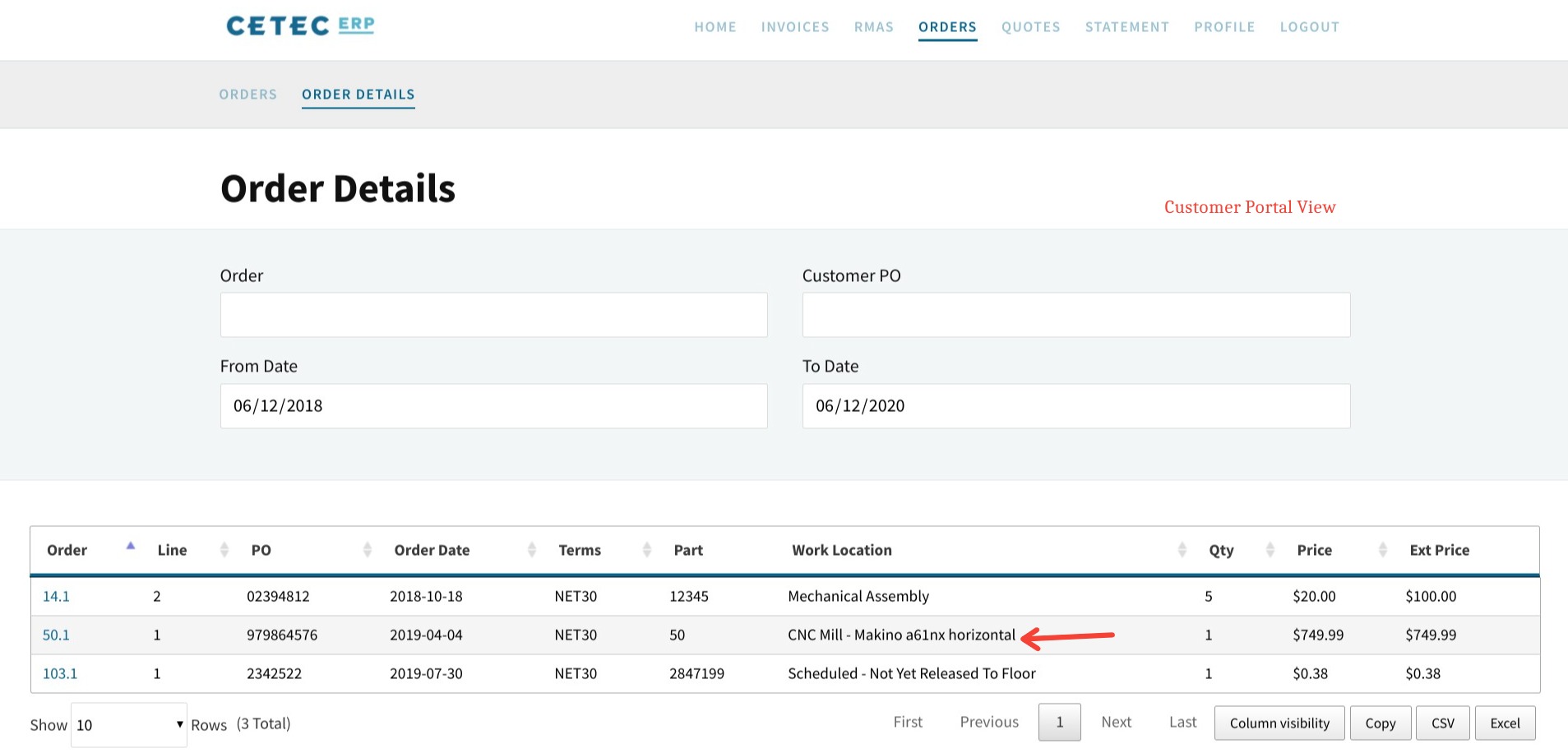
Task: Export table with CSV button
Action: 1443,723
